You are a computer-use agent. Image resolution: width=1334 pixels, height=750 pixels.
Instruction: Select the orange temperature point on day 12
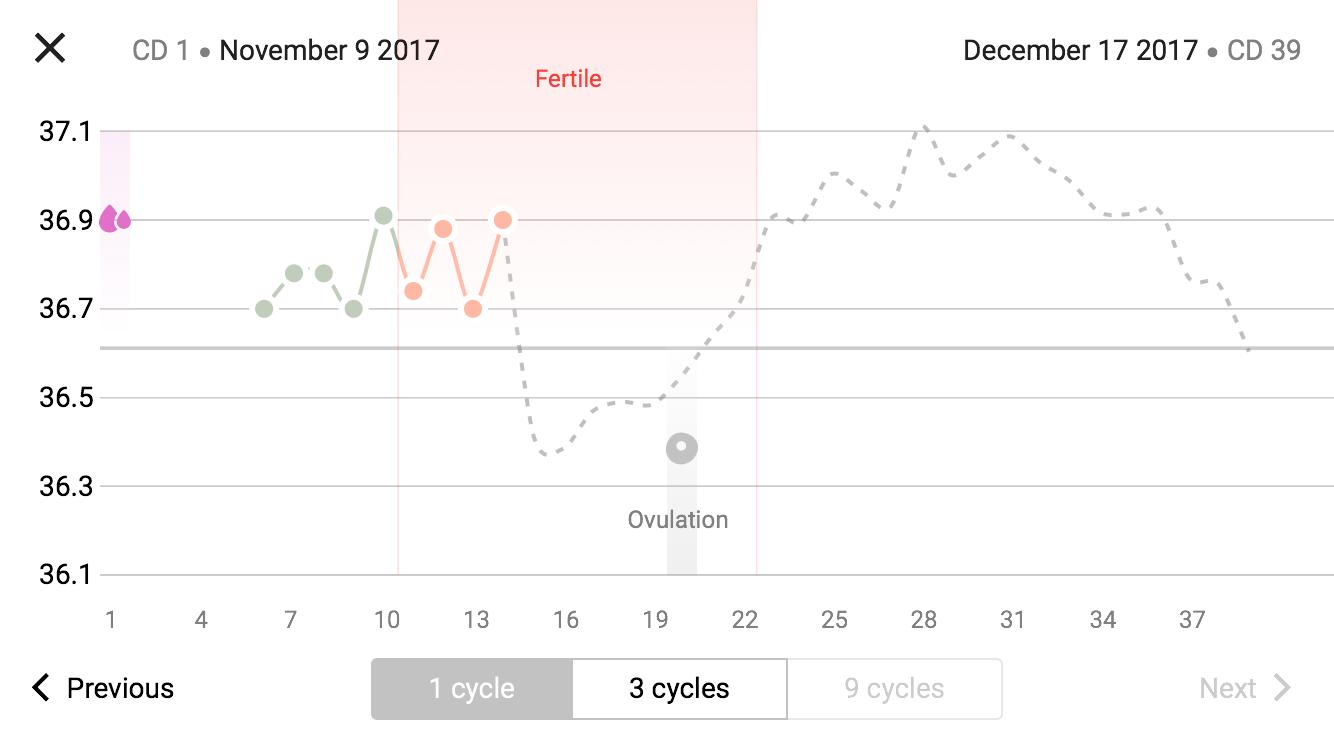(x=443, y=229)
